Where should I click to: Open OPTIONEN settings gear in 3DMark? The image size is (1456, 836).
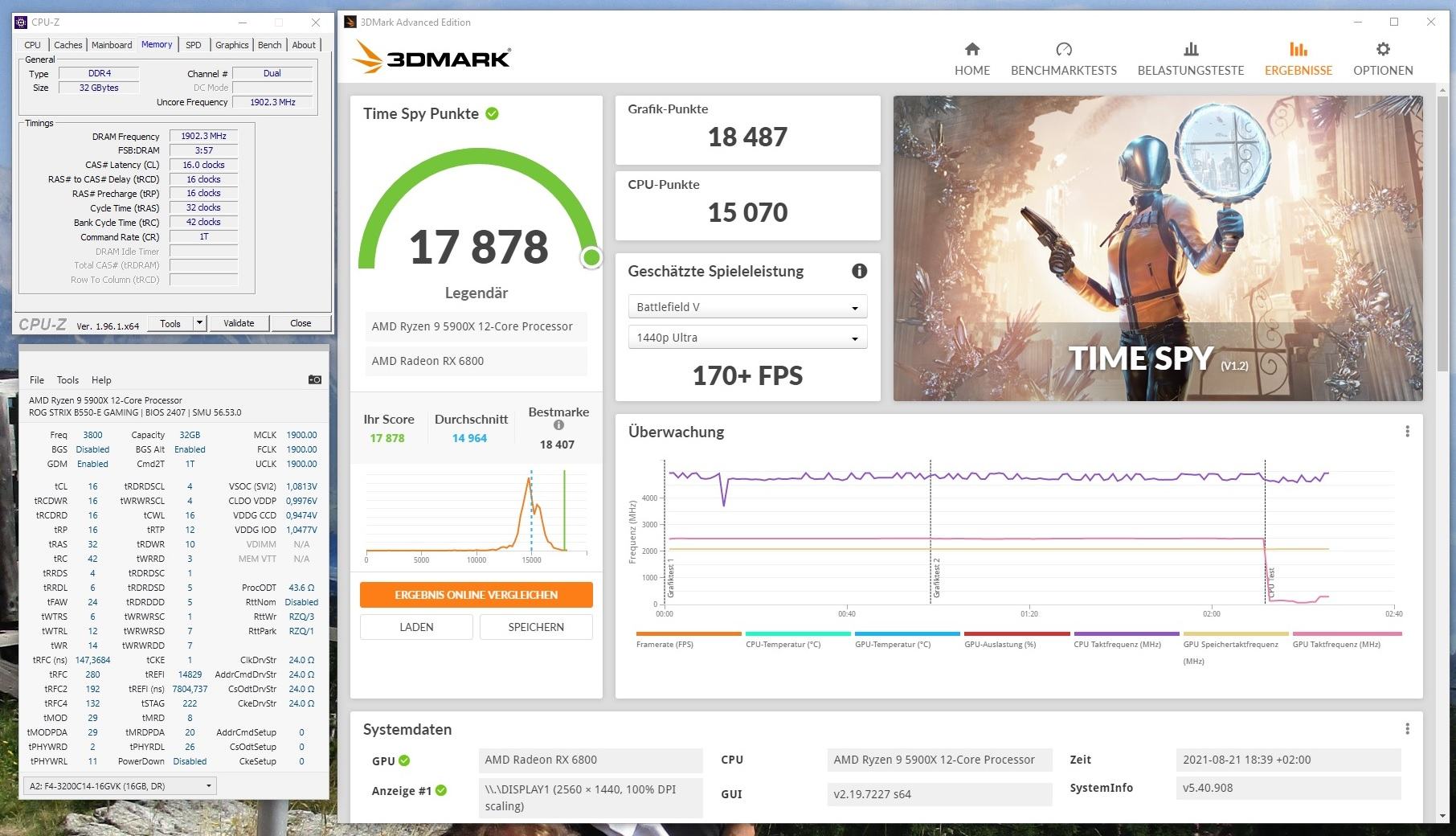(1382, 59)
